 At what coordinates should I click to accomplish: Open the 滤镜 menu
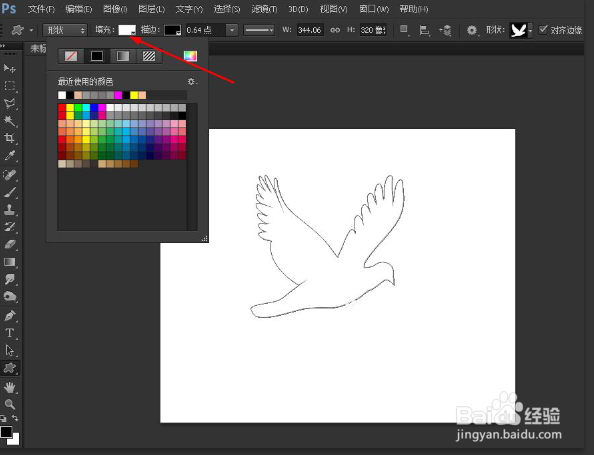264,9
